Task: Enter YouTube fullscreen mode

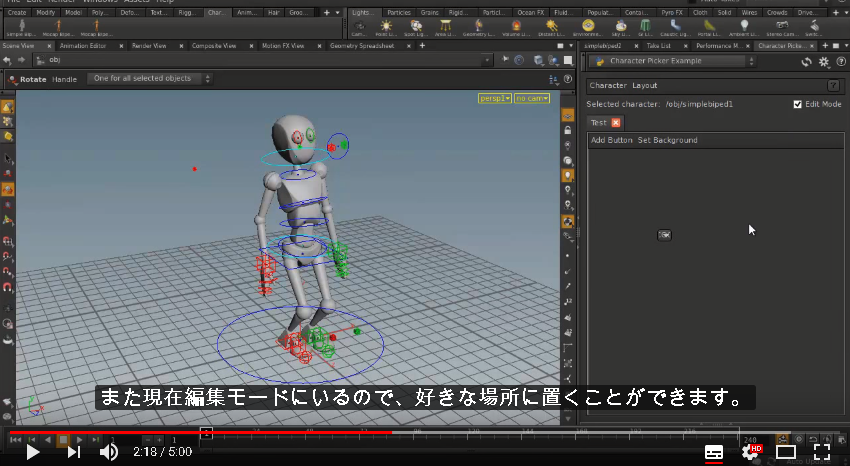Action: click(x=822, y=451)
